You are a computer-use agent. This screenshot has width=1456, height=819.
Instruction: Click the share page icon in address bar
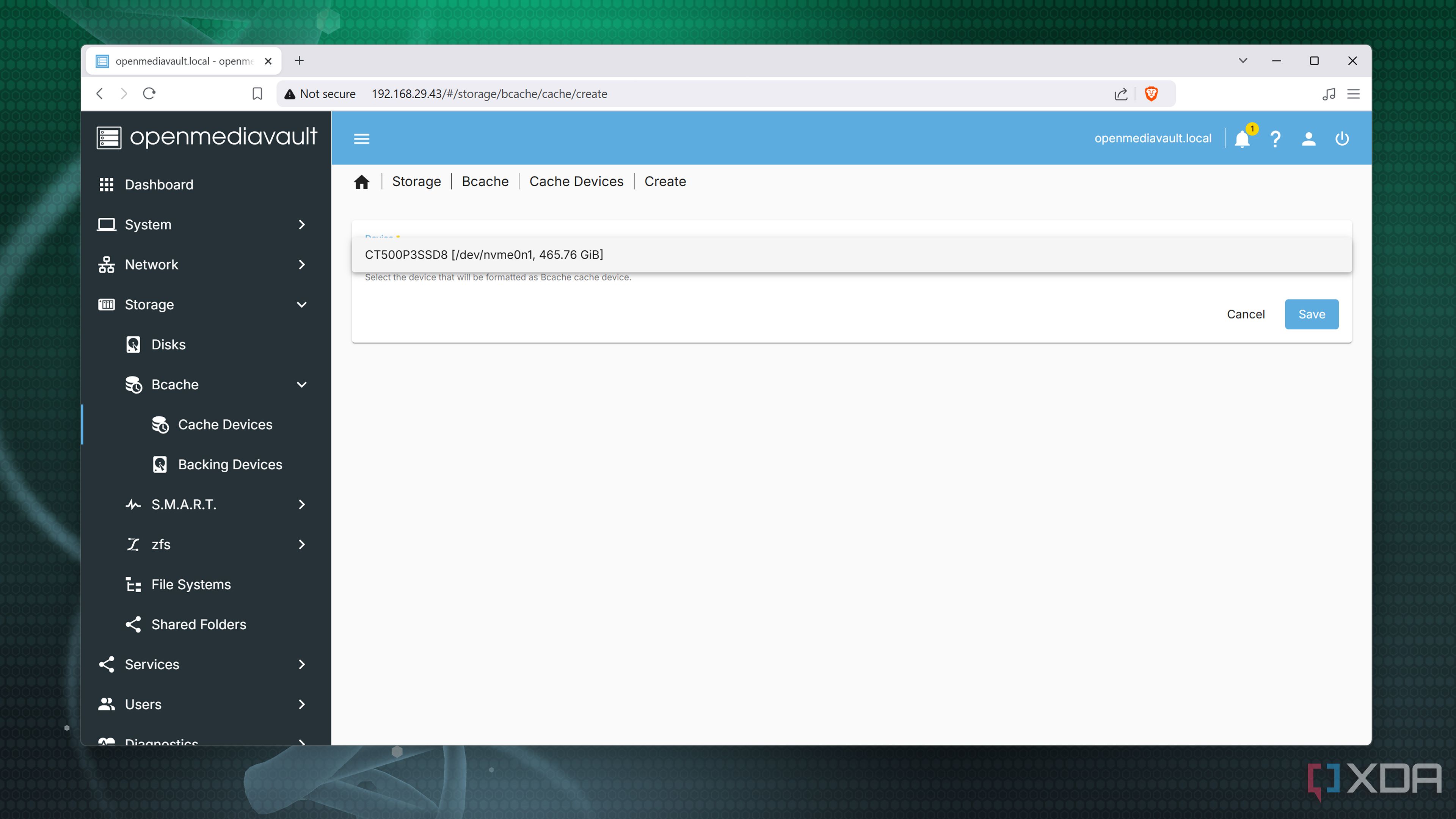point(1121,94)
